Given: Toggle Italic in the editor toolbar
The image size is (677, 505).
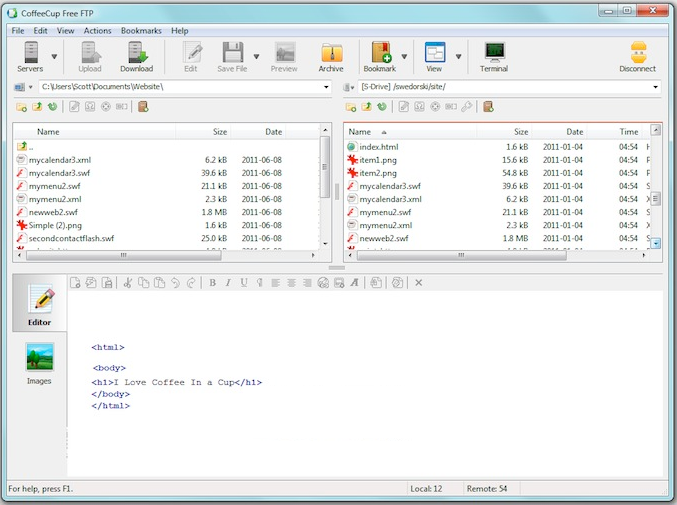Looking at the screenshot, I should (228, 283).
